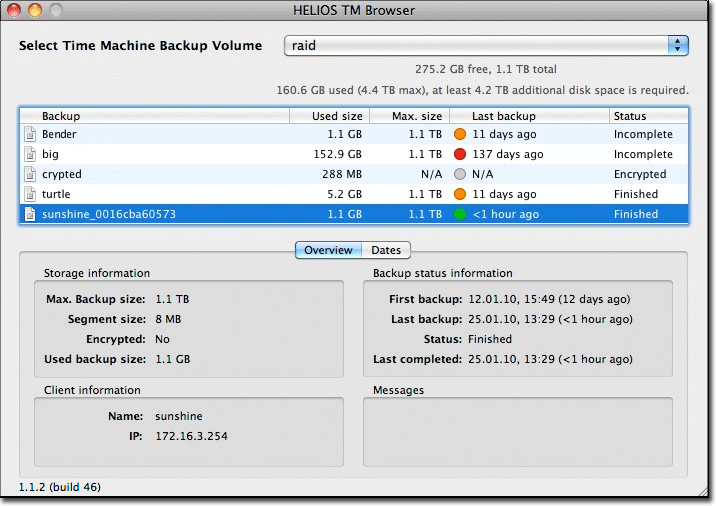This screenshot has height=506, width=716.
Task: Switch to the Overview tab
Action: pos(328,250)
